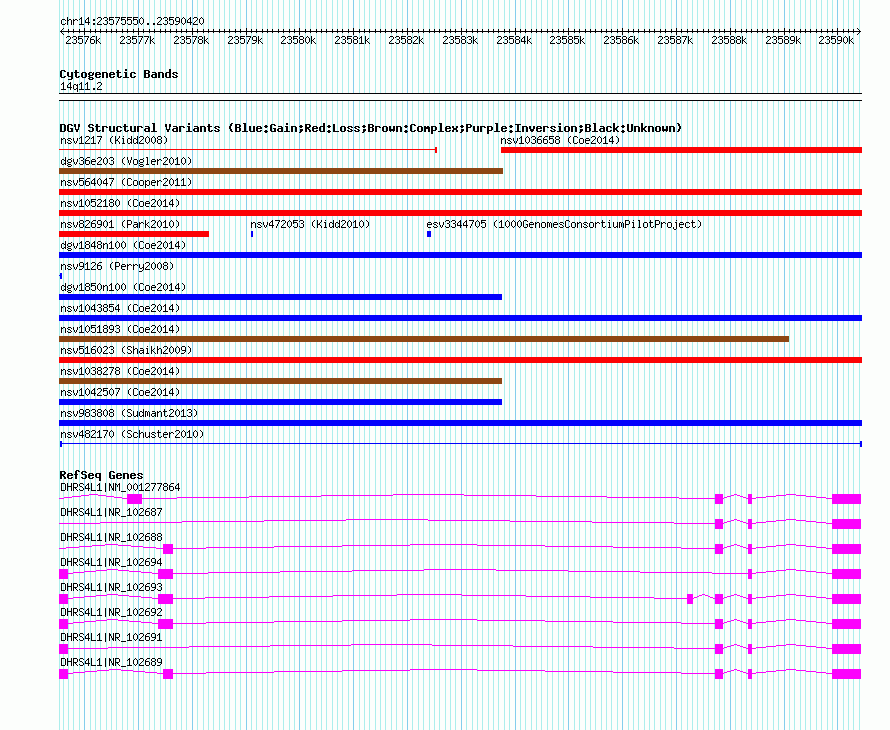Select variant label nsv9126 (Perry2008)
The width and height of the screenshot is (890, 730).
pos(117,266)
